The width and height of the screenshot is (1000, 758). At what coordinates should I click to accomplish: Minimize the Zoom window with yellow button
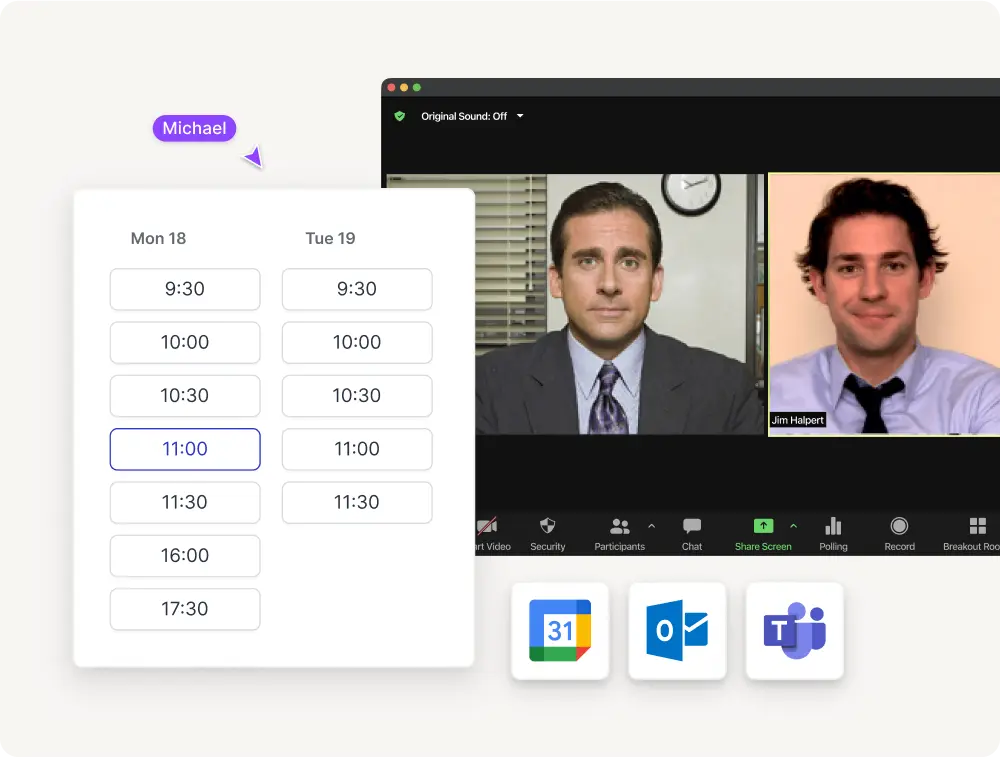[404, 87]
